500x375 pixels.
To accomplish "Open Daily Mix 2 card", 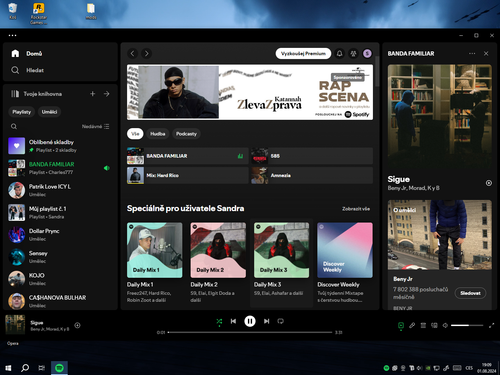I will click(x=218, y=262).
